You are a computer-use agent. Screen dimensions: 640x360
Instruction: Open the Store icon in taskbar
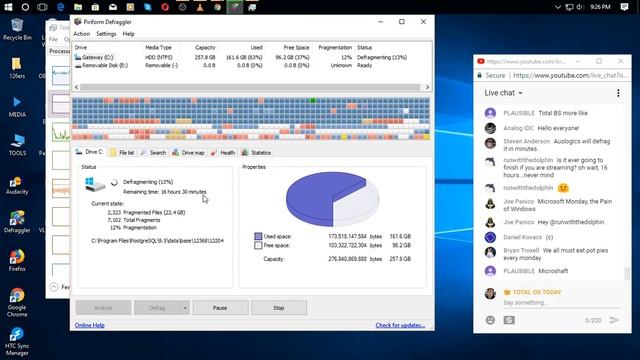pos(95,7)
